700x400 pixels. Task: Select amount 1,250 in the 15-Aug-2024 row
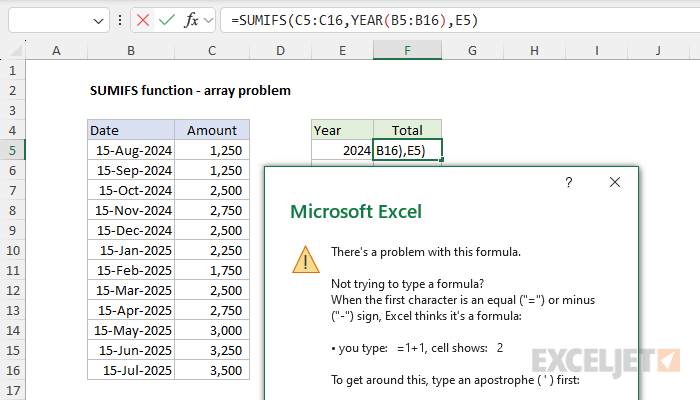[x=212, y=150]
